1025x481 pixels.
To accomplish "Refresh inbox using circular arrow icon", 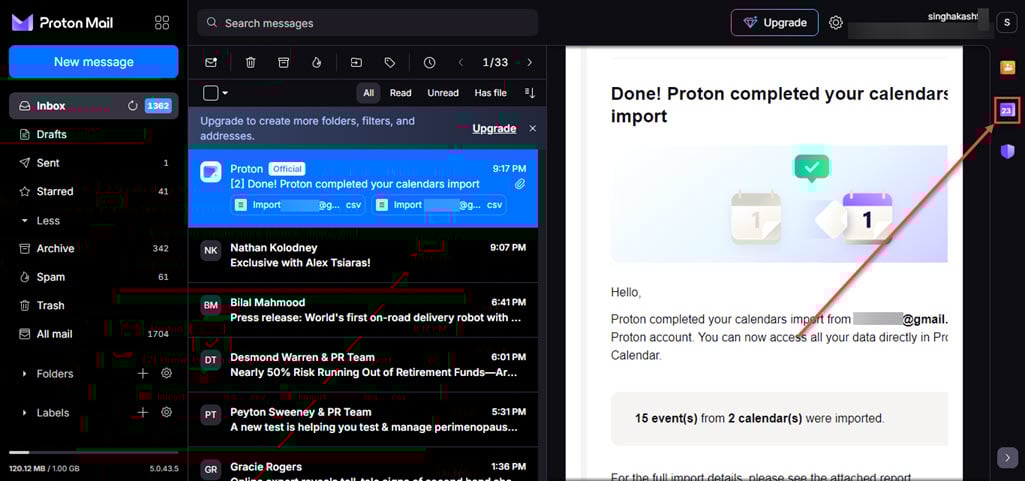I will 133,106.
